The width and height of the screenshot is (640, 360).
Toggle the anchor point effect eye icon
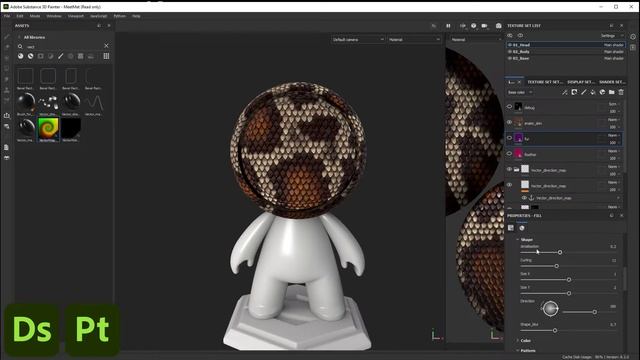[x=524, y=198]
